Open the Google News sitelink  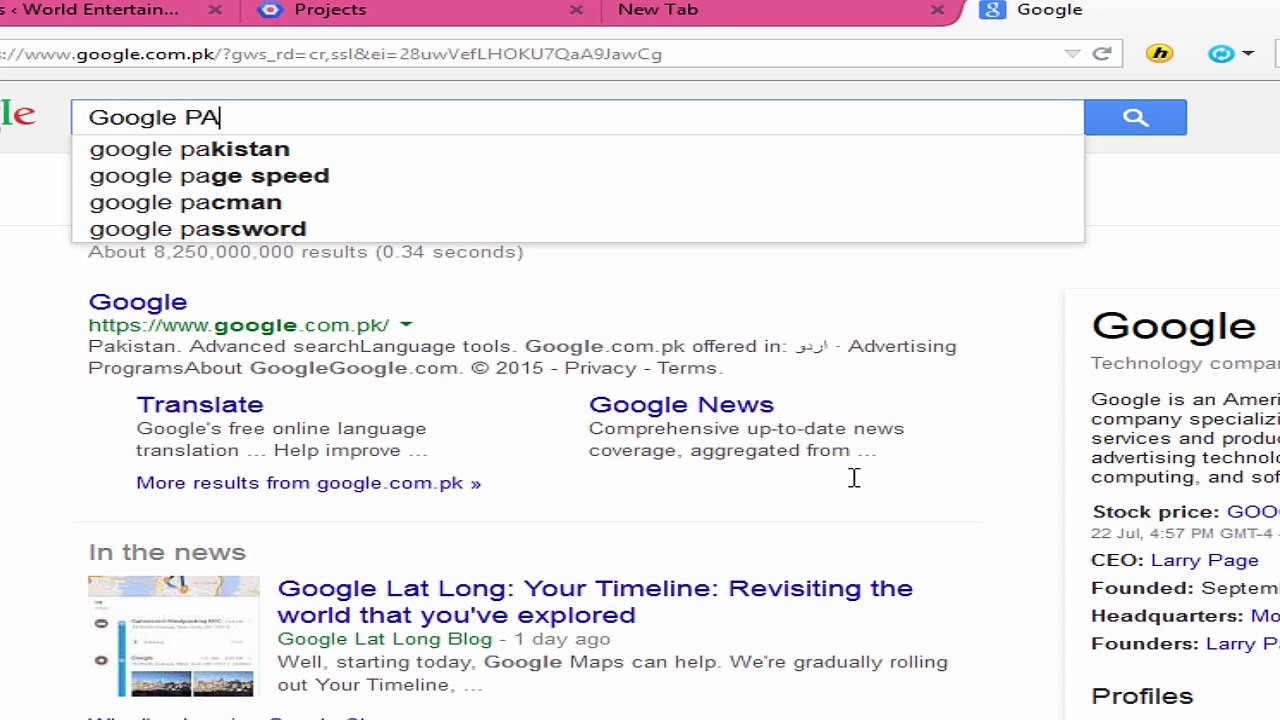(681, 404)
